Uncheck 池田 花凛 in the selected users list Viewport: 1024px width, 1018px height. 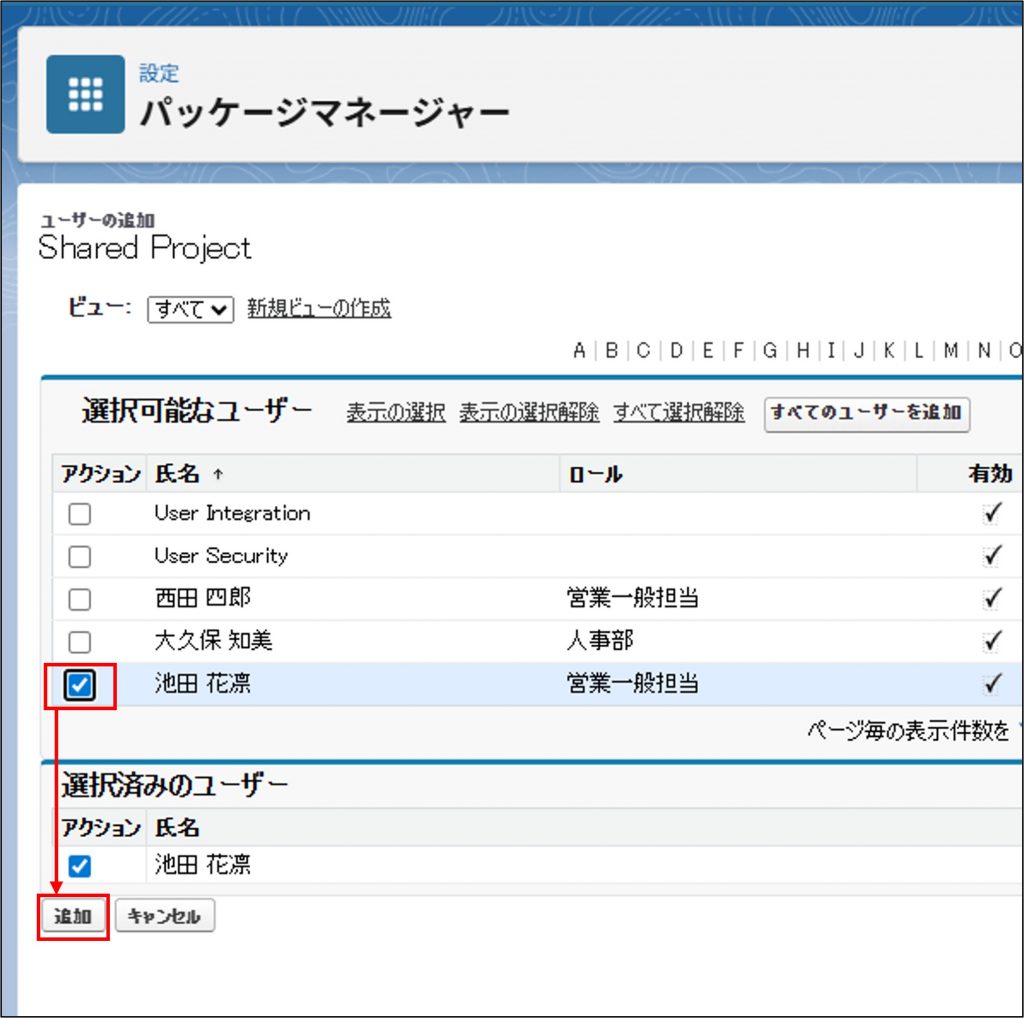coord(79,866)
